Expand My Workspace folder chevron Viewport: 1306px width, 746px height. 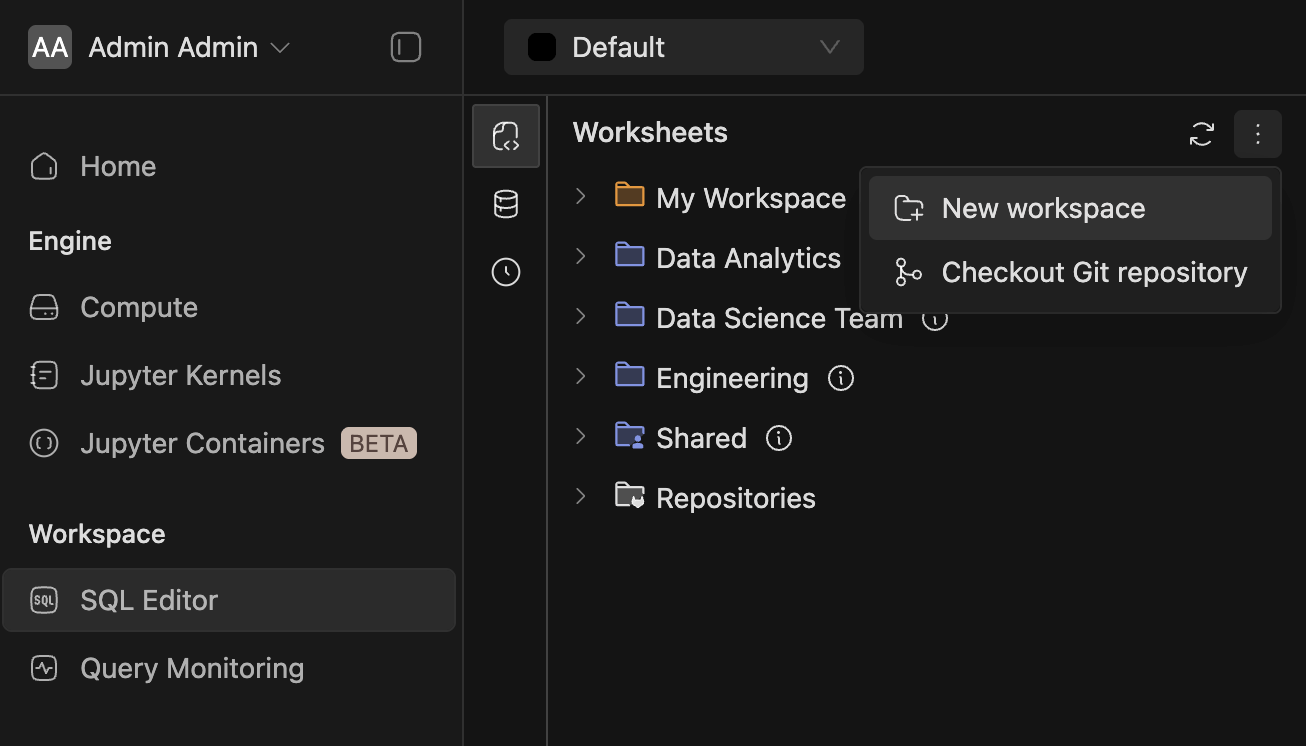(x=581, y=196)
